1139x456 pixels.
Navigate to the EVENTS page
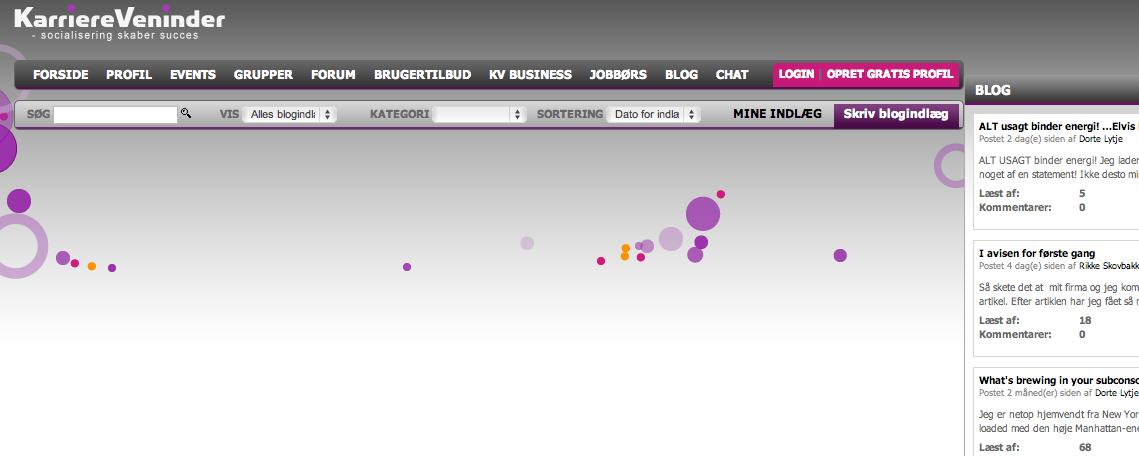pos(193,75)
